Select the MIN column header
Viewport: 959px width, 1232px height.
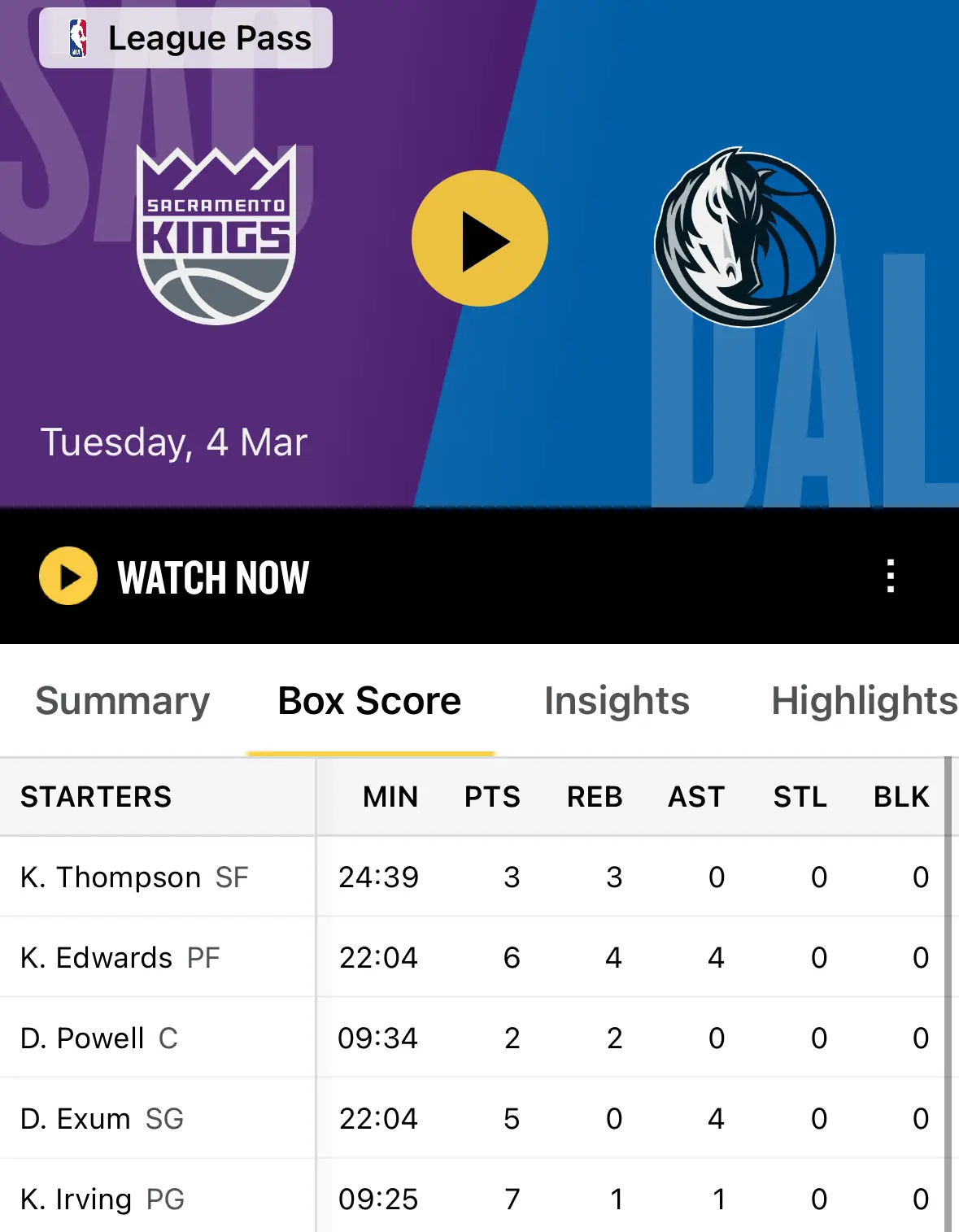point(390,796)
